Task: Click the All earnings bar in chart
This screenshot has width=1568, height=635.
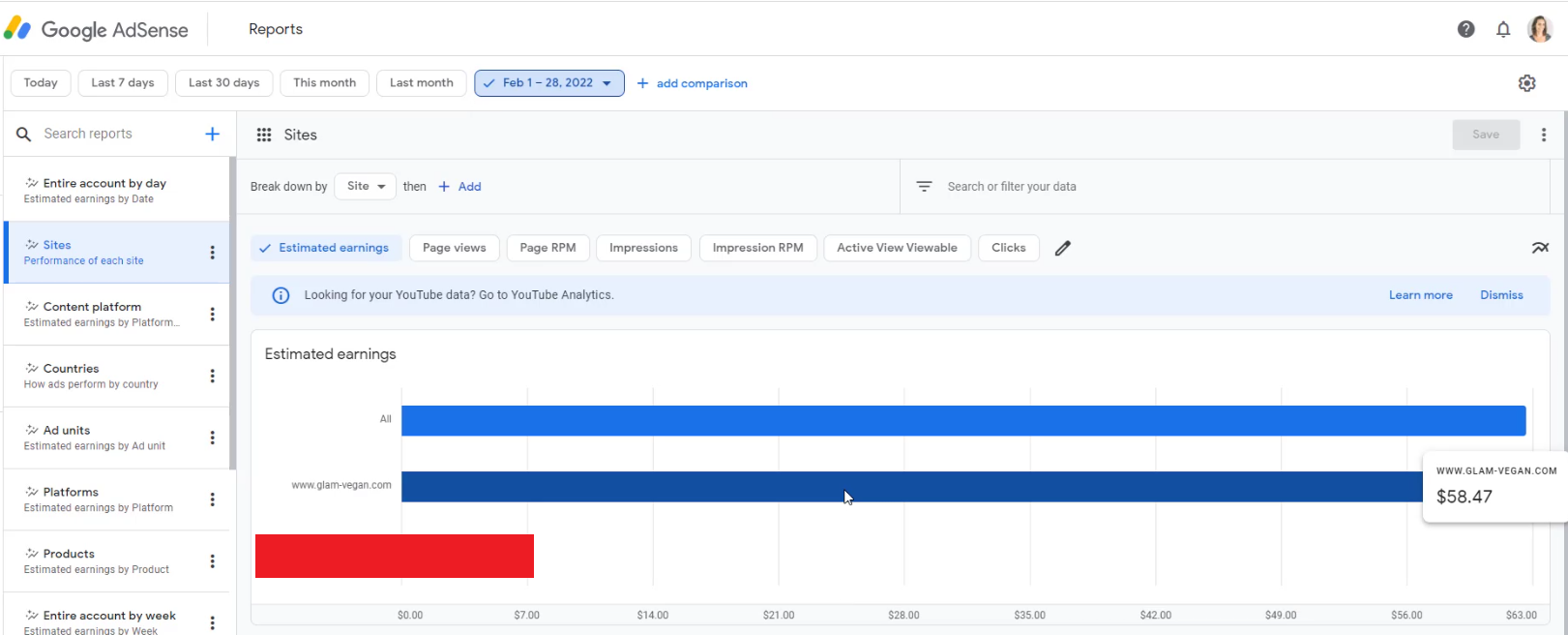Action: tap(963, 420)
